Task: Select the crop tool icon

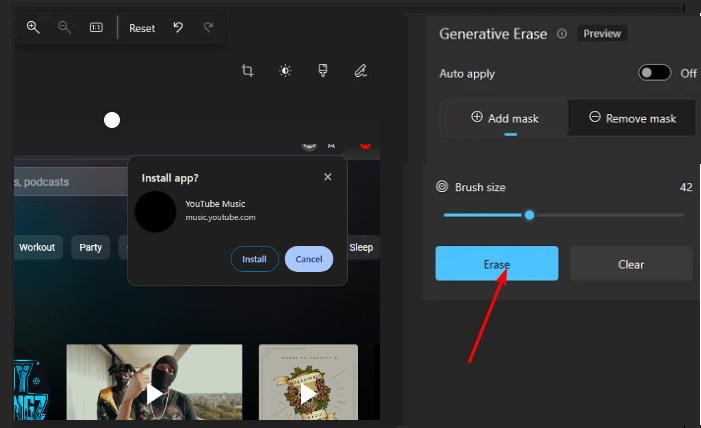Action: click(x=247, y=71)
